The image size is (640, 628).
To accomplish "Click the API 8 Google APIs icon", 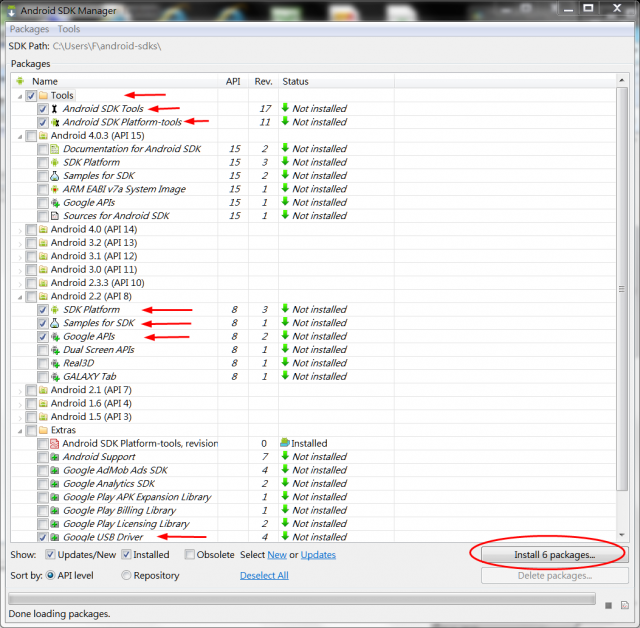I will point(55,337).
